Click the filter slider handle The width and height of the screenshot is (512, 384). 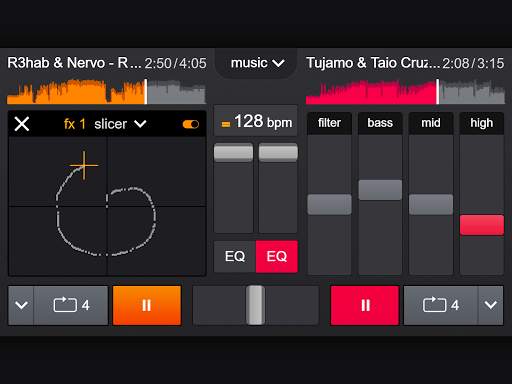coord(329,204)
